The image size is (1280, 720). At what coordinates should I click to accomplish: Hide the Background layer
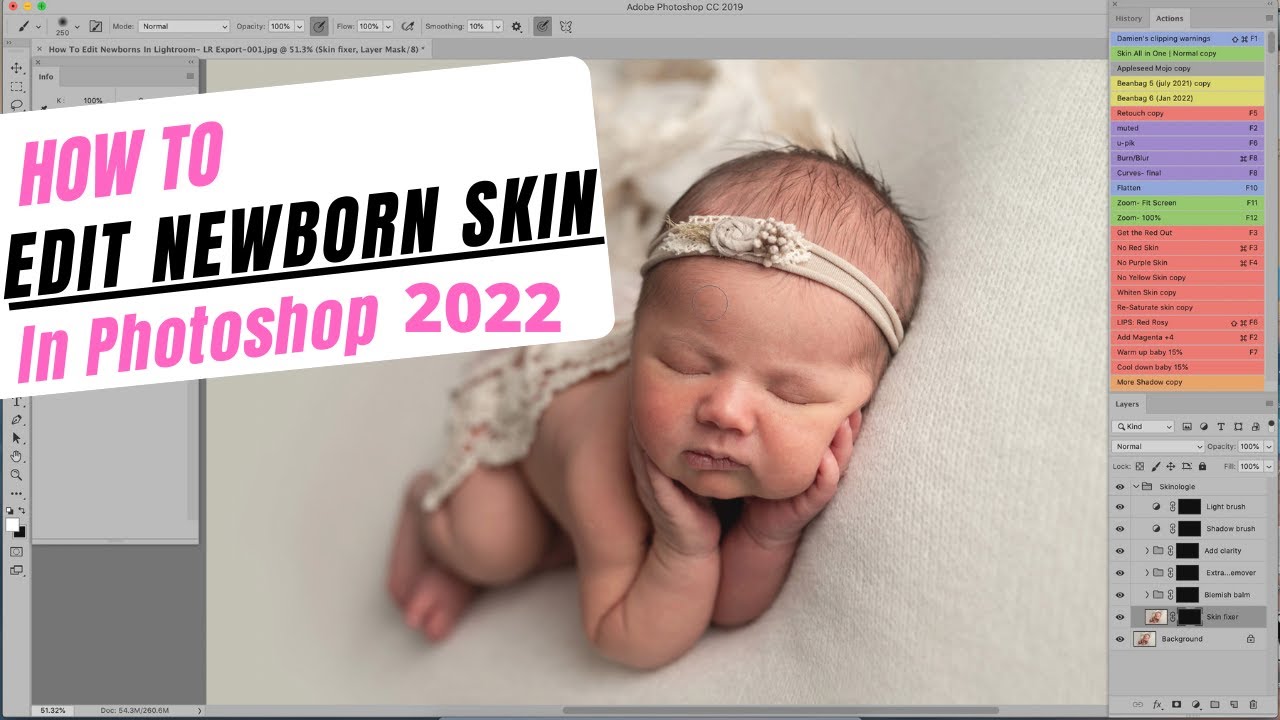coord(1120,639)
